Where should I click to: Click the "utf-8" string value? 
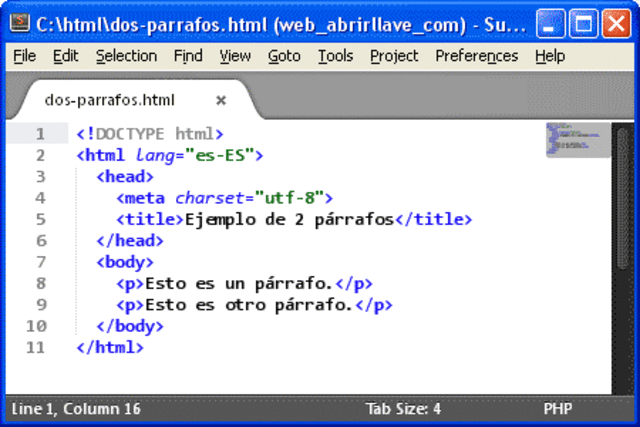pos(289,198)
